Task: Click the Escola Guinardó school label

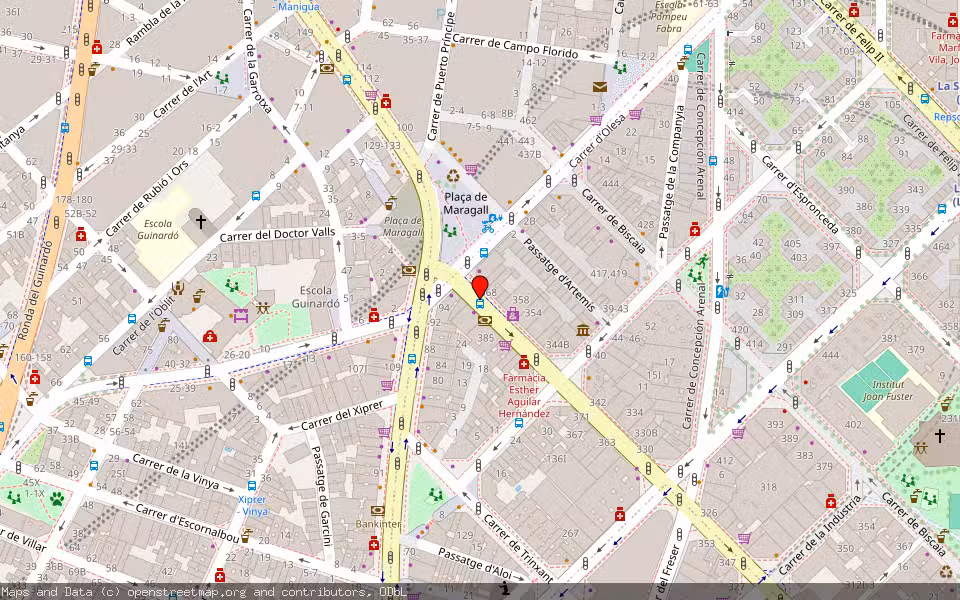Action: (x=320, y=298)
